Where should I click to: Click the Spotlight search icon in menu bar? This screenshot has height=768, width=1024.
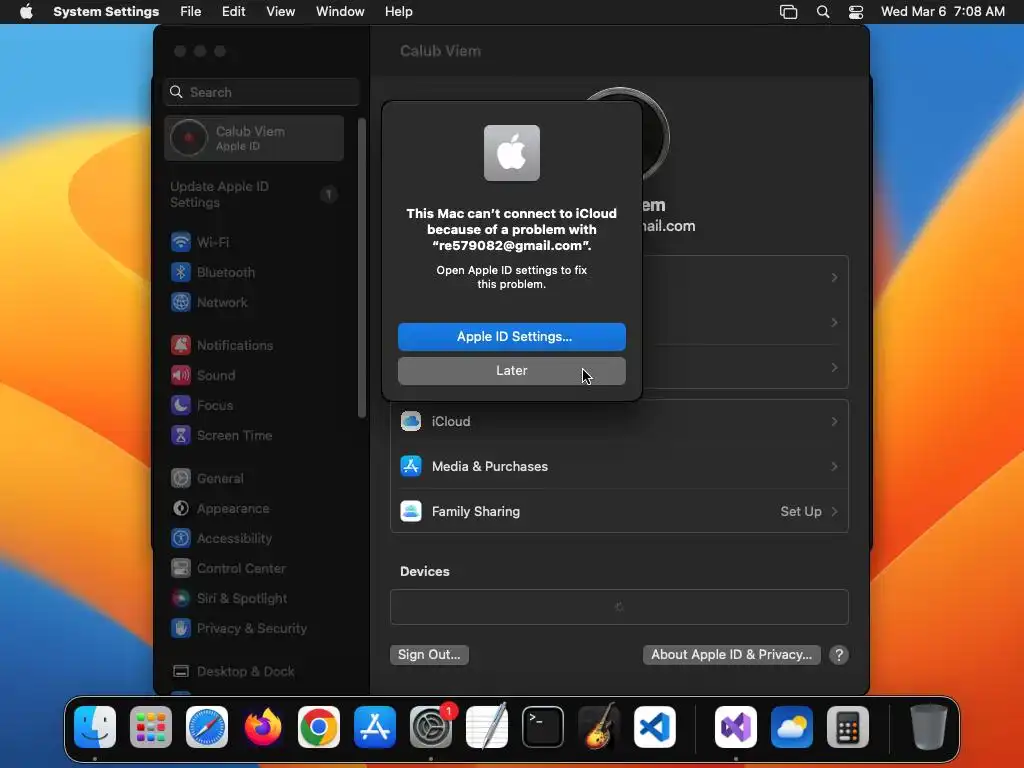[x=823, y=12]
